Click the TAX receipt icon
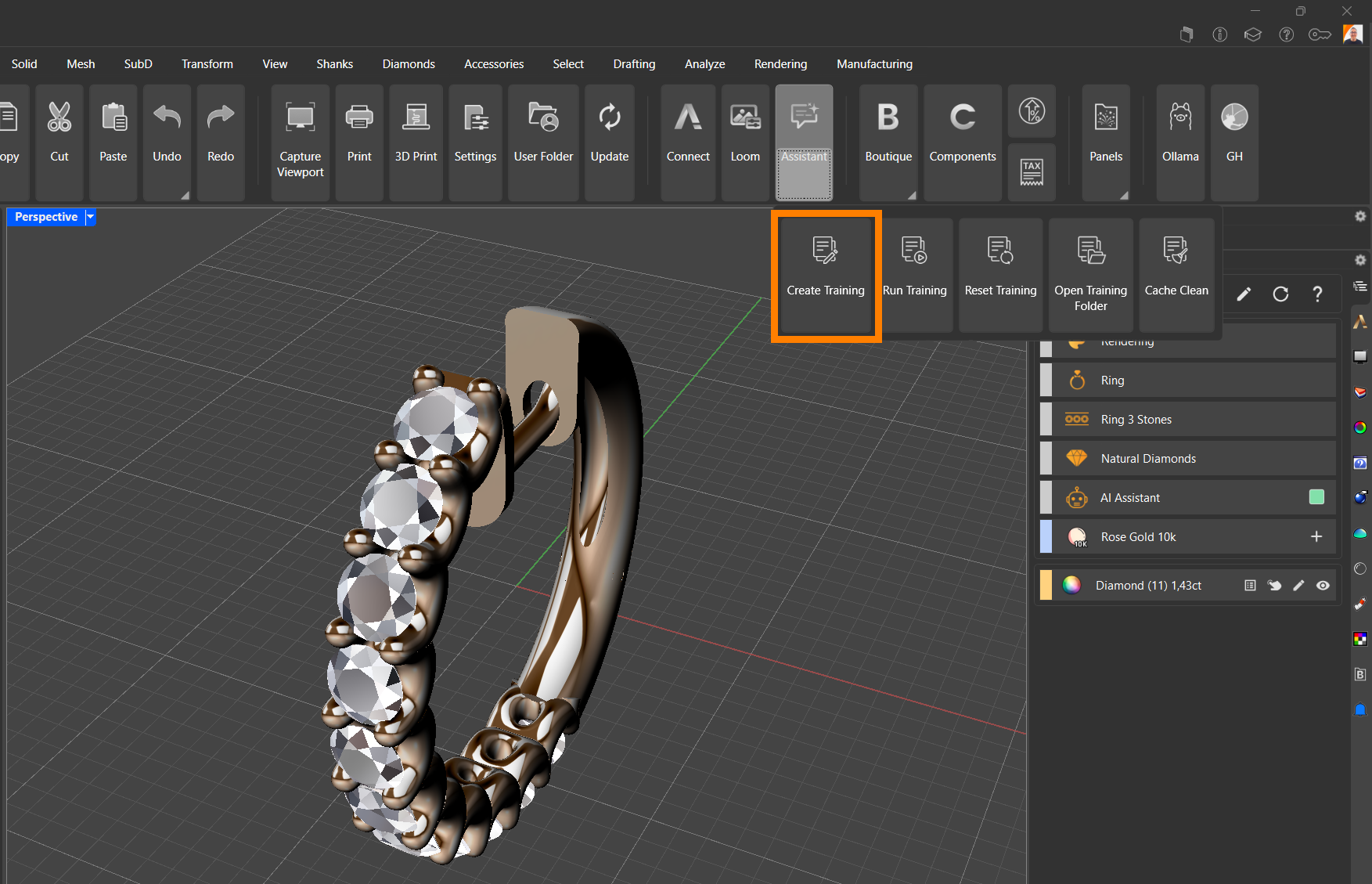This screenshot has height=884, width=1372. tap(1032, 171)
